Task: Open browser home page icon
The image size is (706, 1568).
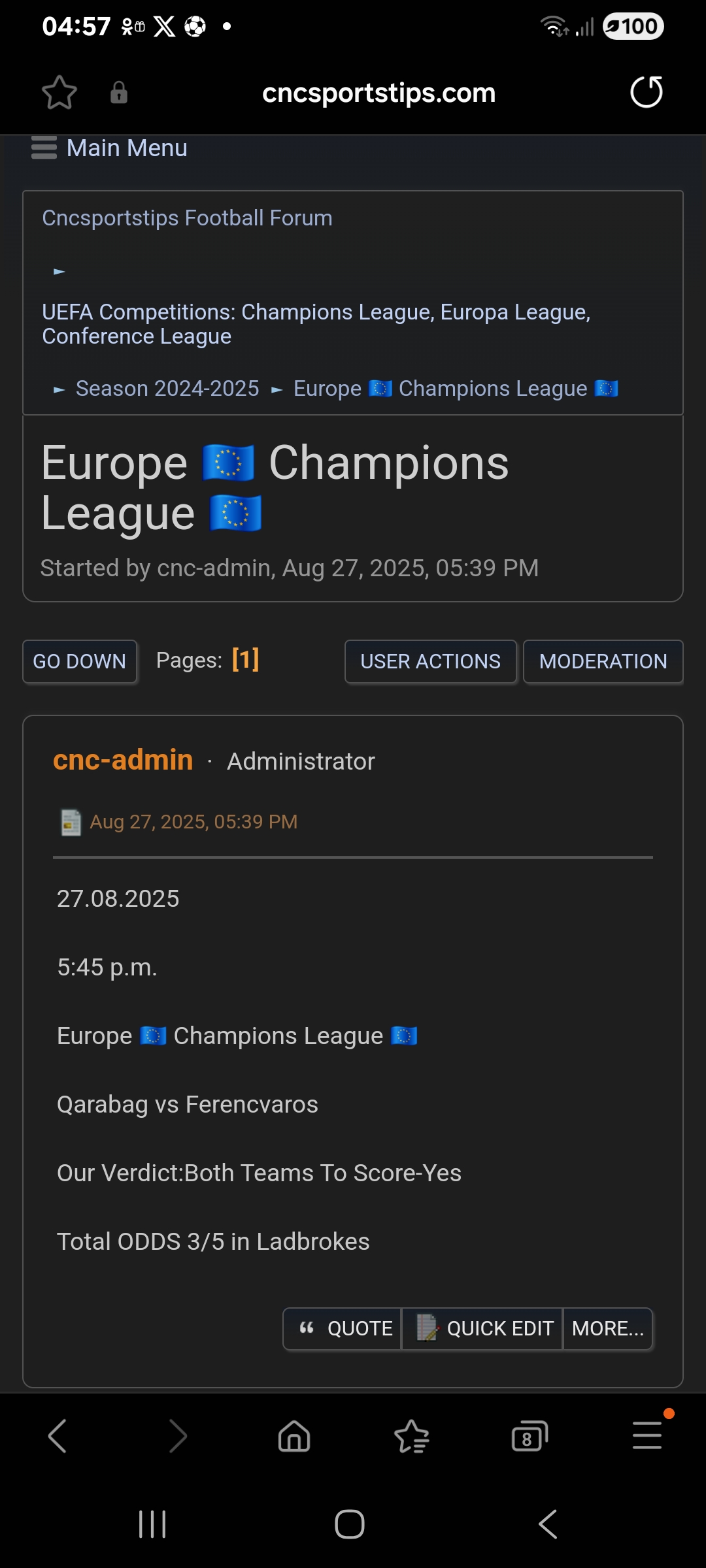Action: pos(294,1436)
